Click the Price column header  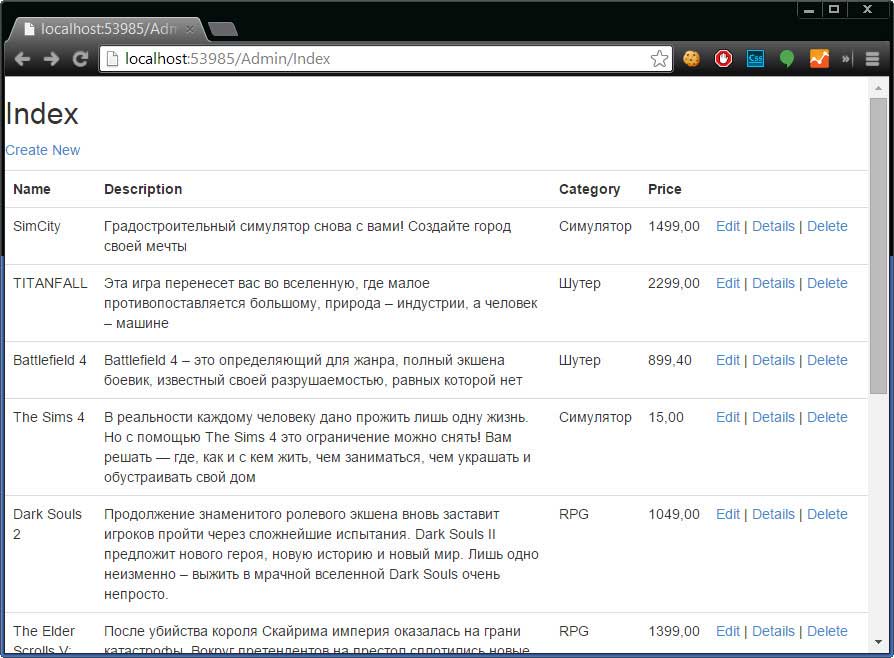(664, 189)
